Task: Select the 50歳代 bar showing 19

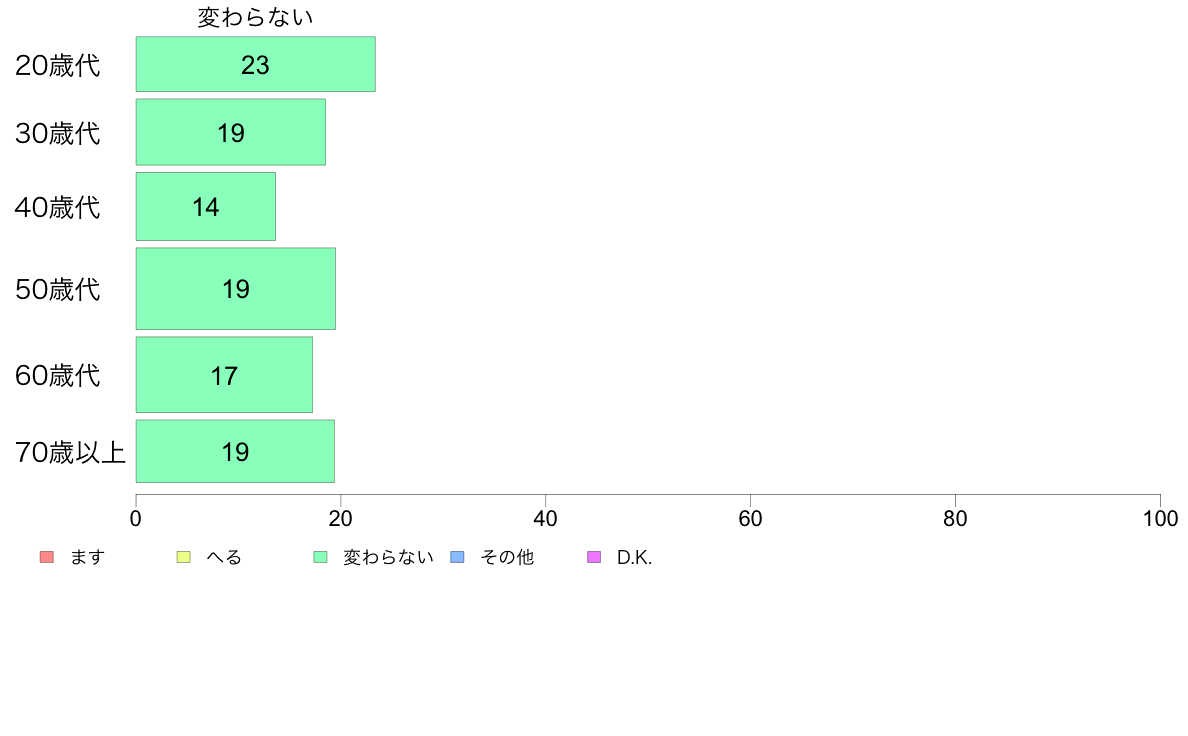Action: click(236, 289)
